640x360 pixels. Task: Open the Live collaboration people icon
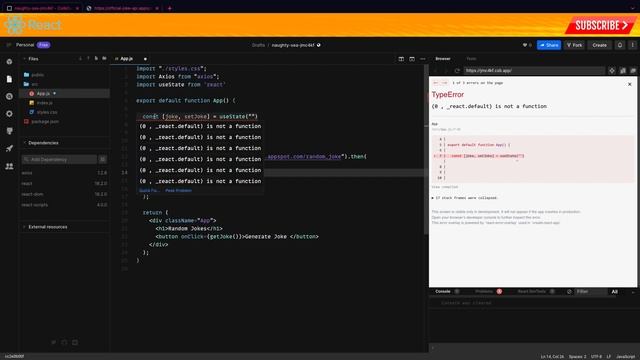click(x=9, y=166)
